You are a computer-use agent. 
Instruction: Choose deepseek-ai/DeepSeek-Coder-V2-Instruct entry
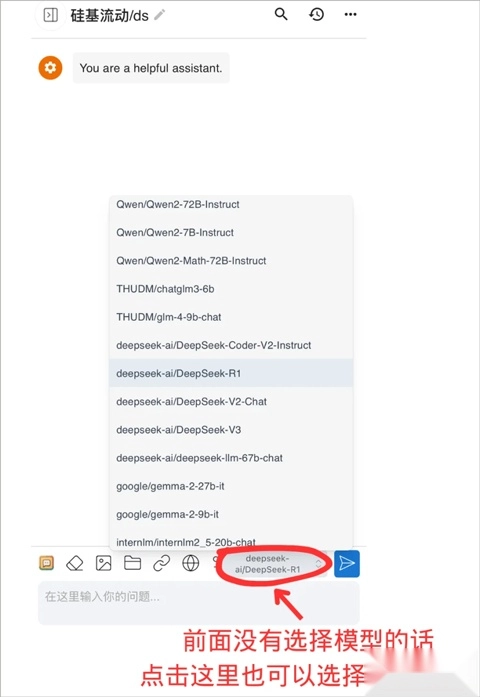click(231, 345)
